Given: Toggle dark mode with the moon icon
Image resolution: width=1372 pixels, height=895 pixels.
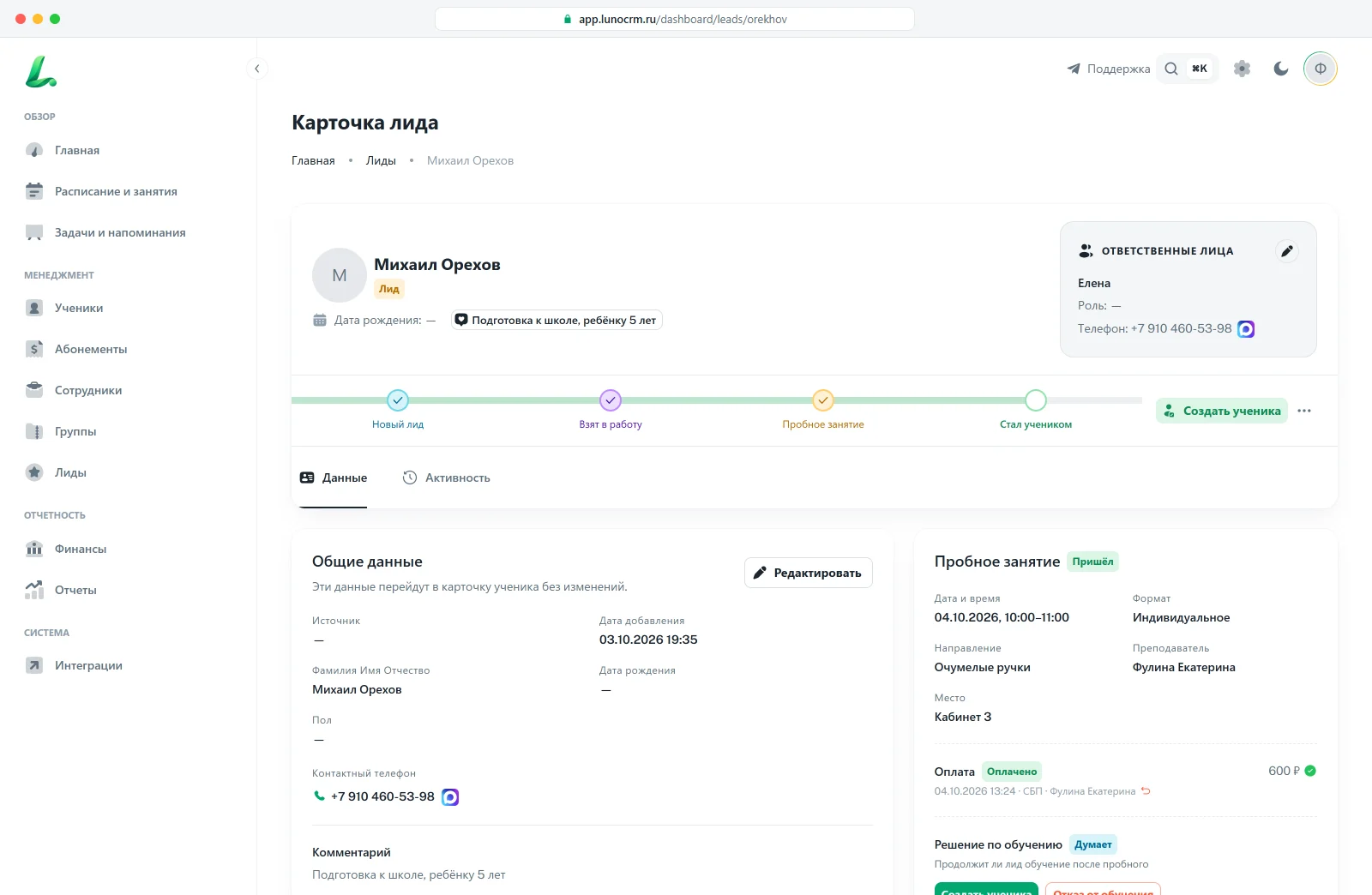Looking at the screenshot, I should pyautogui.click(x=1281, y=69).
